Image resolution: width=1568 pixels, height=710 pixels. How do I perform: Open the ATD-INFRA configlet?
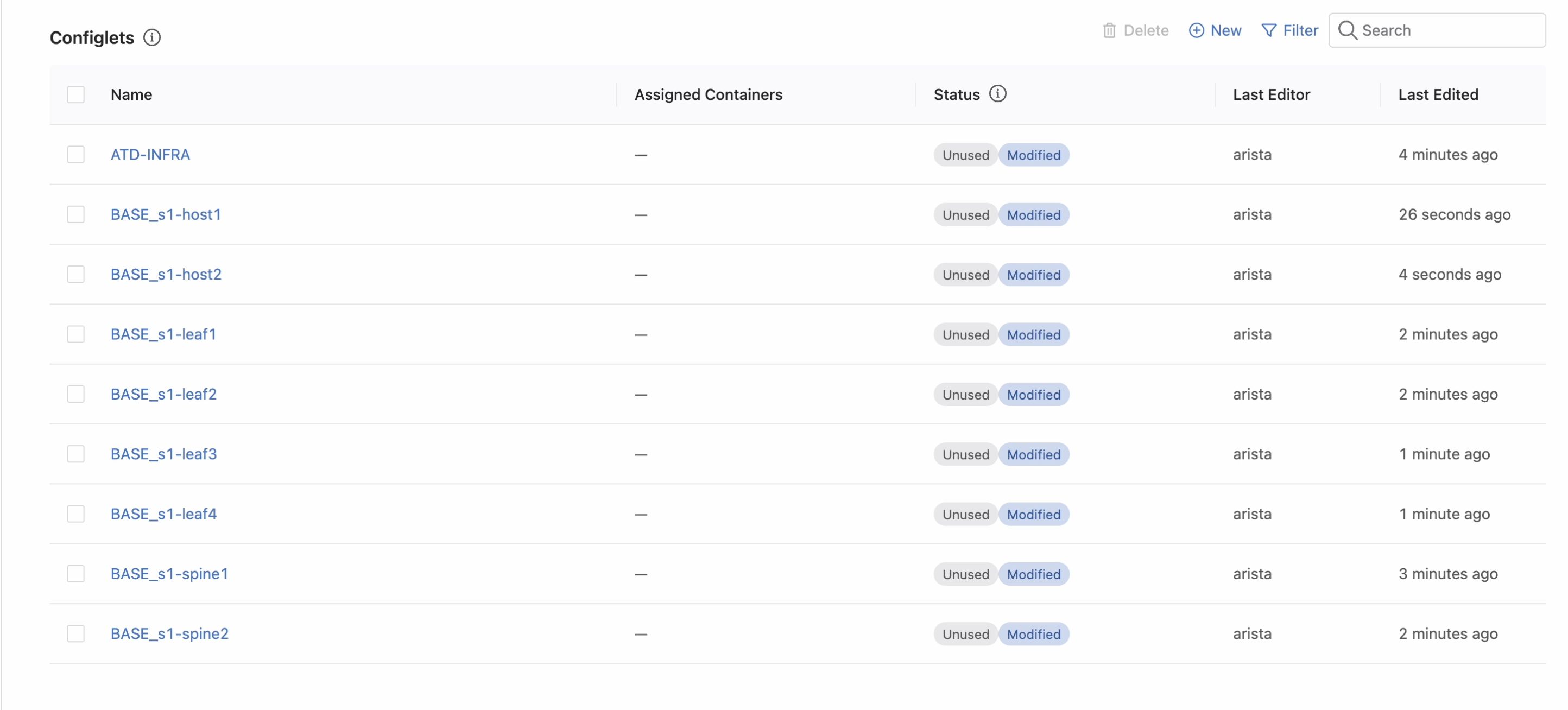pos(150,155)
